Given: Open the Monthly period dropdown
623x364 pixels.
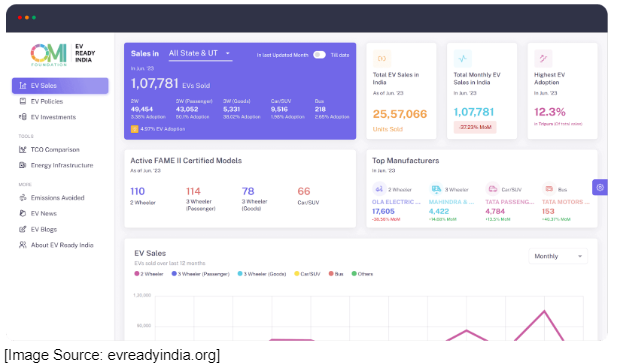Looking at the screenshot, I should tap(558, 256).
